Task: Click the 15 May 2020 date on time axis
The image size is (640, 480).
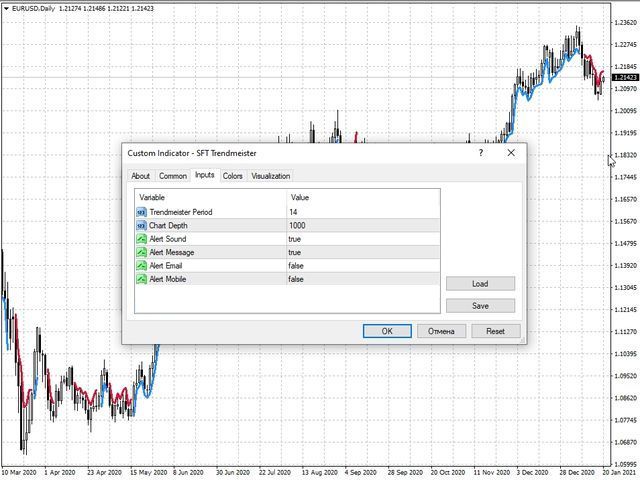Action: tap(149, 473)
